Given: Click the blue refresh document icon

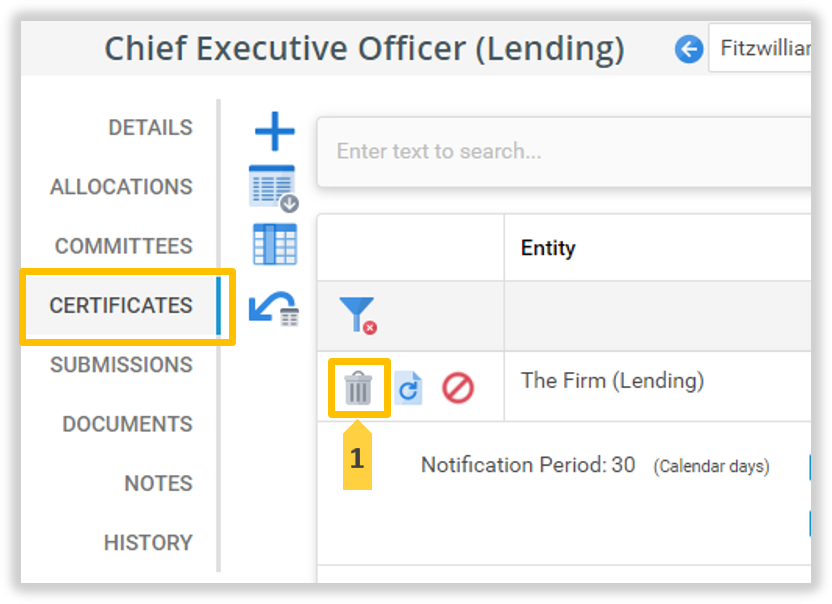Looking at the screenshot, I should pos(408,388).
